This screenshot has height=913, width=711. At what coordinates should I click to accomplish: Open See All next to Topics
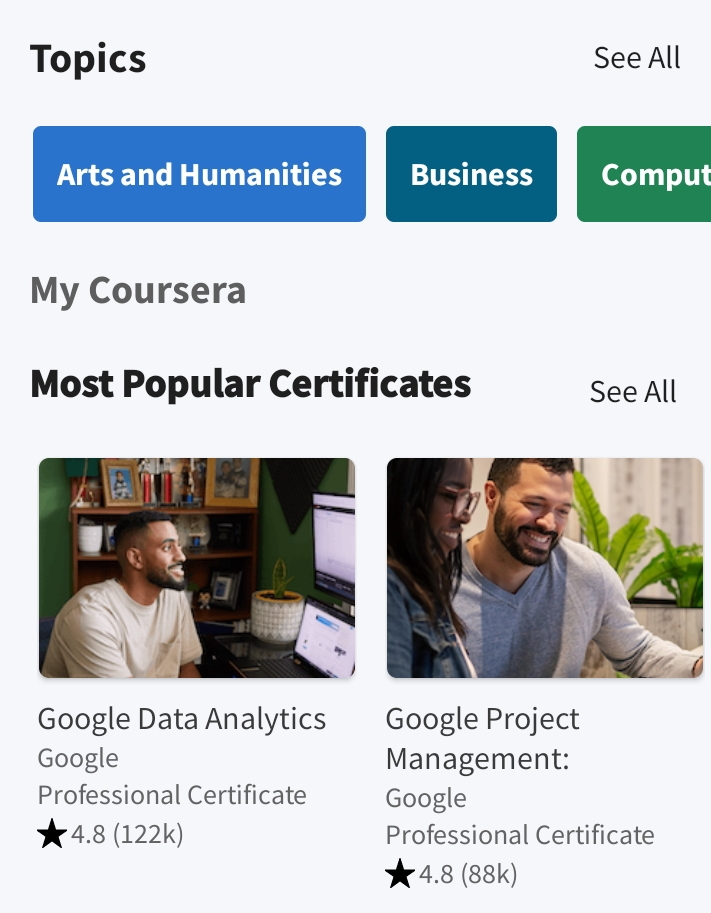click(x=636, y=58)
